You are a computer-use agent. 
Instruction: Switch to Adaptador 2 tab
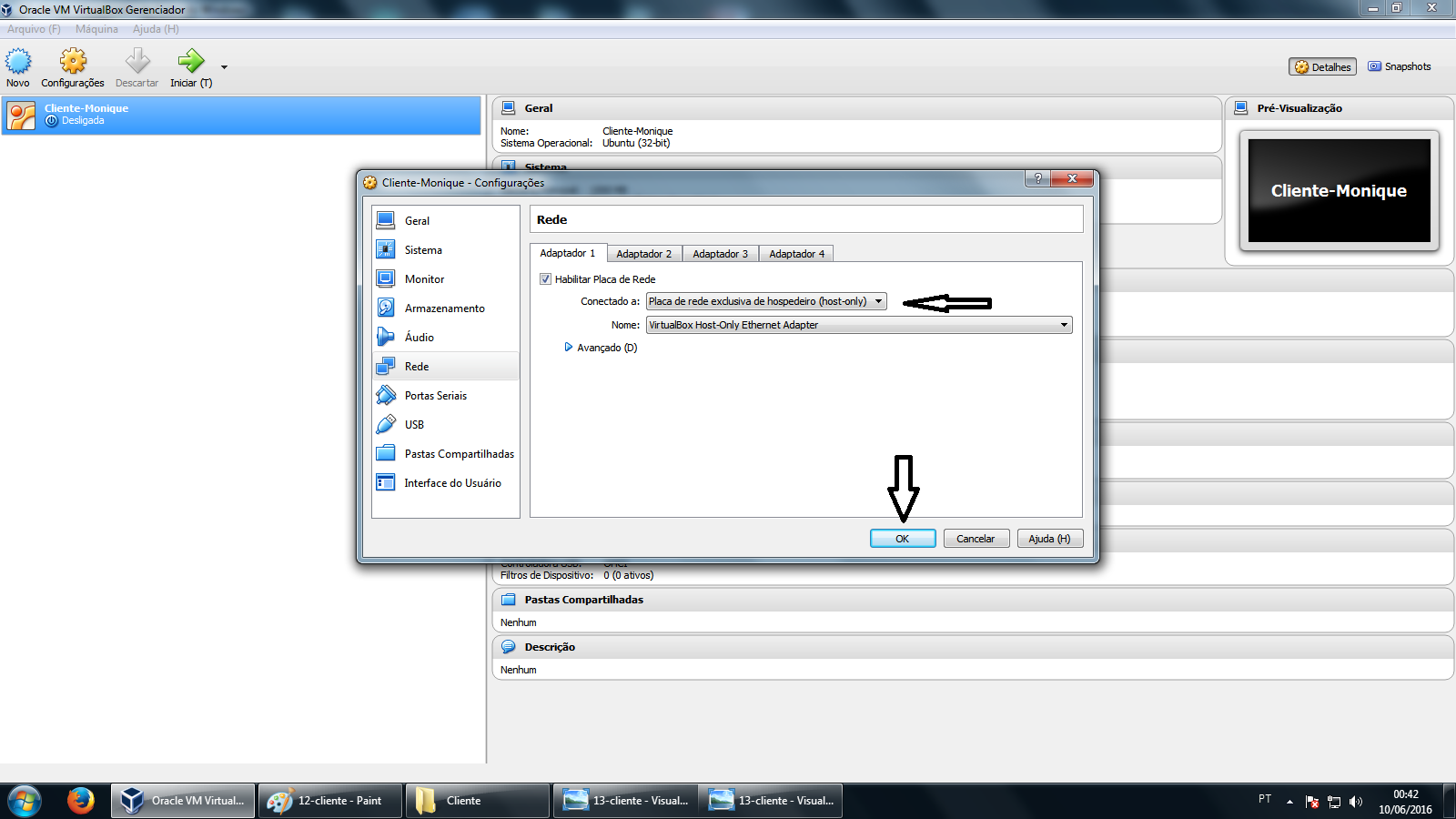(644, 254)
